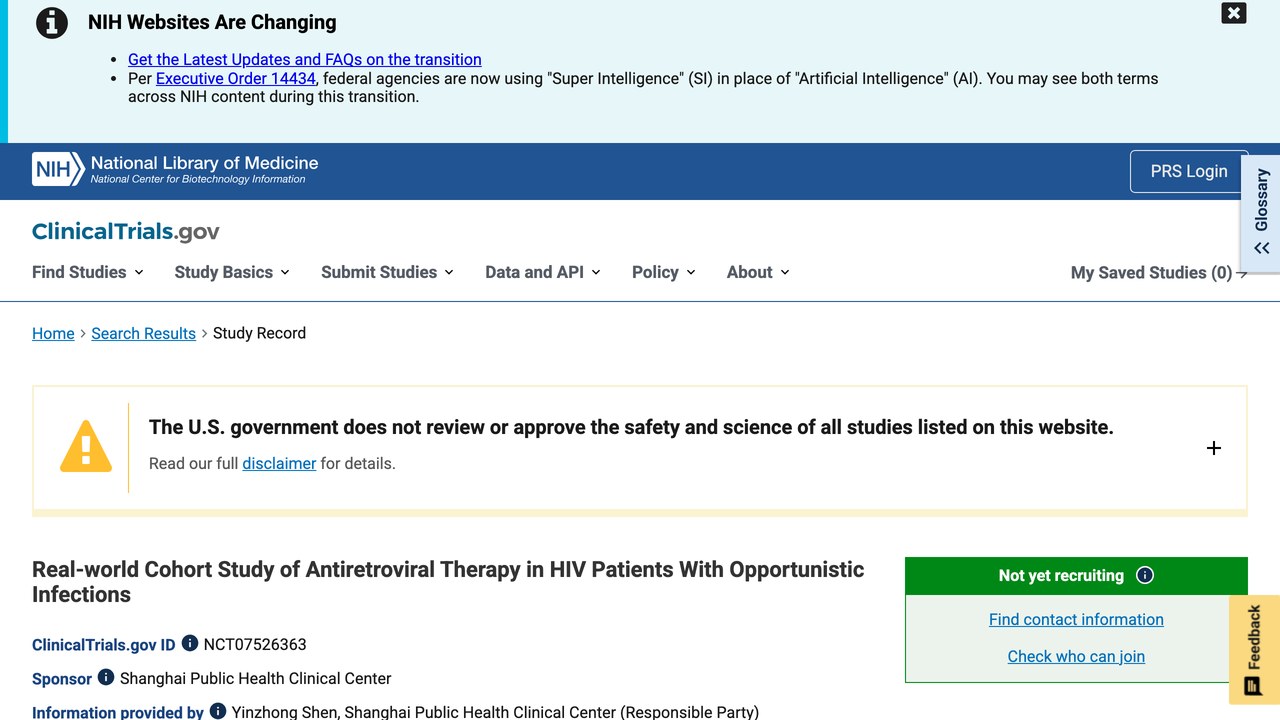Click the yellow warning triangle icon

pos(86,446)
